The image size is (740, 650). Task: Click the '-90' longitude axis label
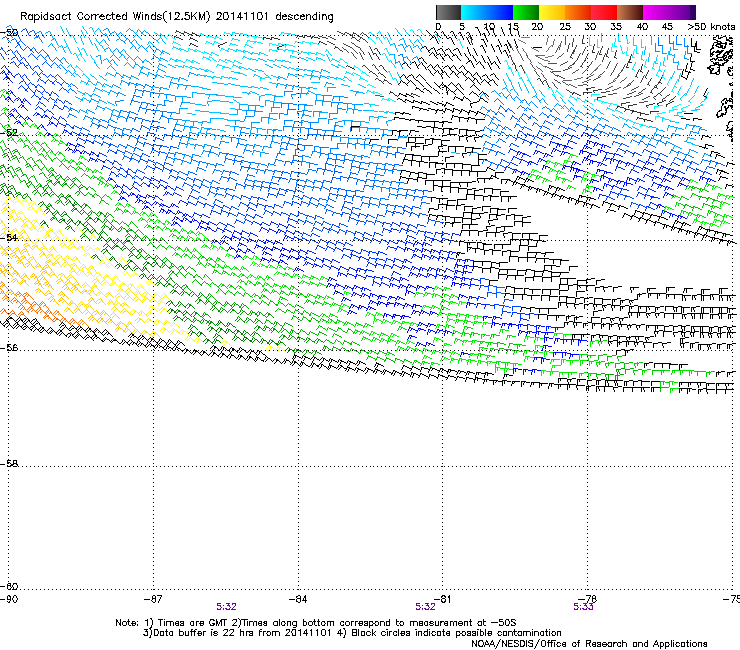(9, 599)
